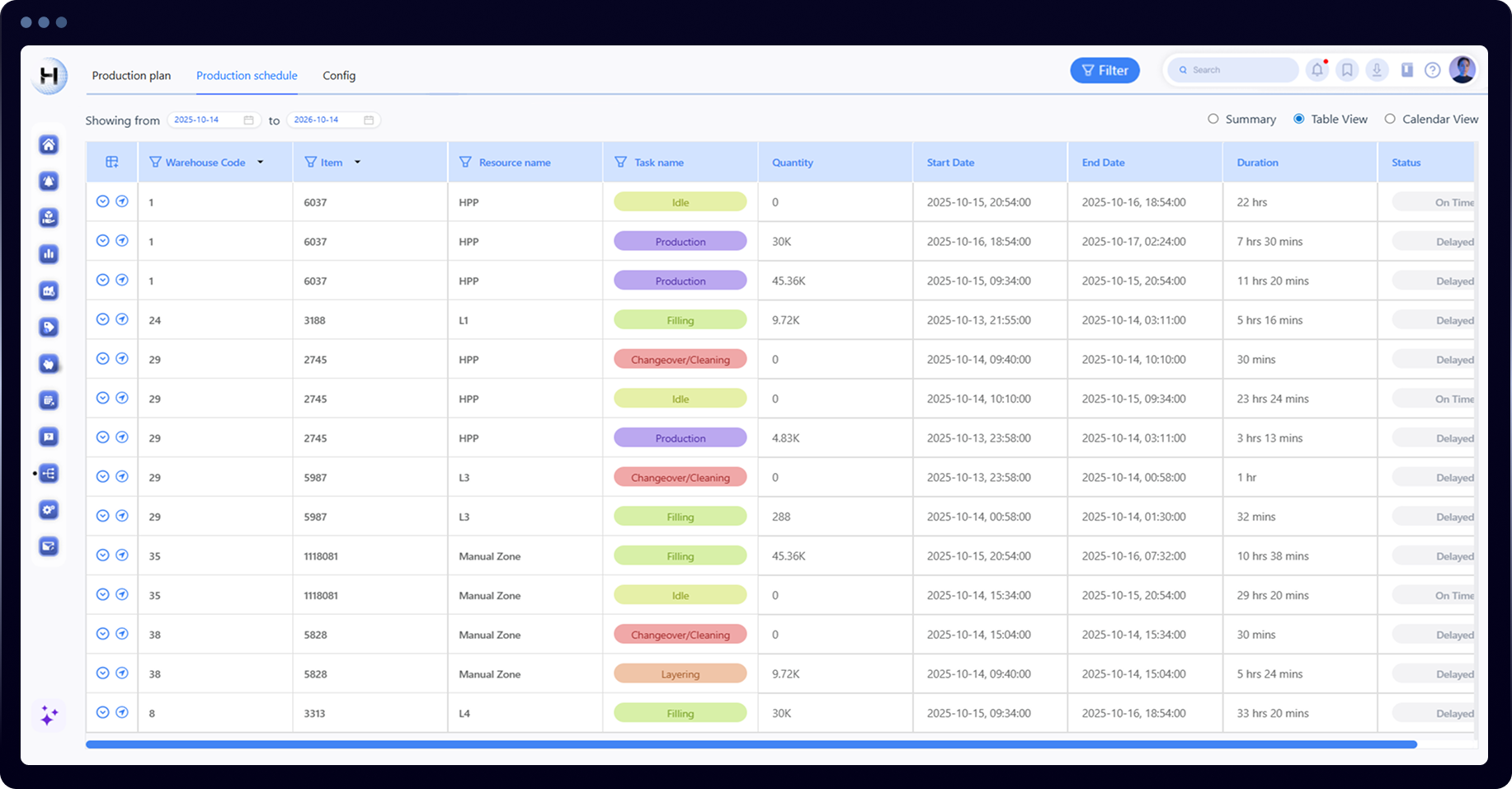Click the Search field in the header
The image size is (1512, 789).
pos(1233,70)
